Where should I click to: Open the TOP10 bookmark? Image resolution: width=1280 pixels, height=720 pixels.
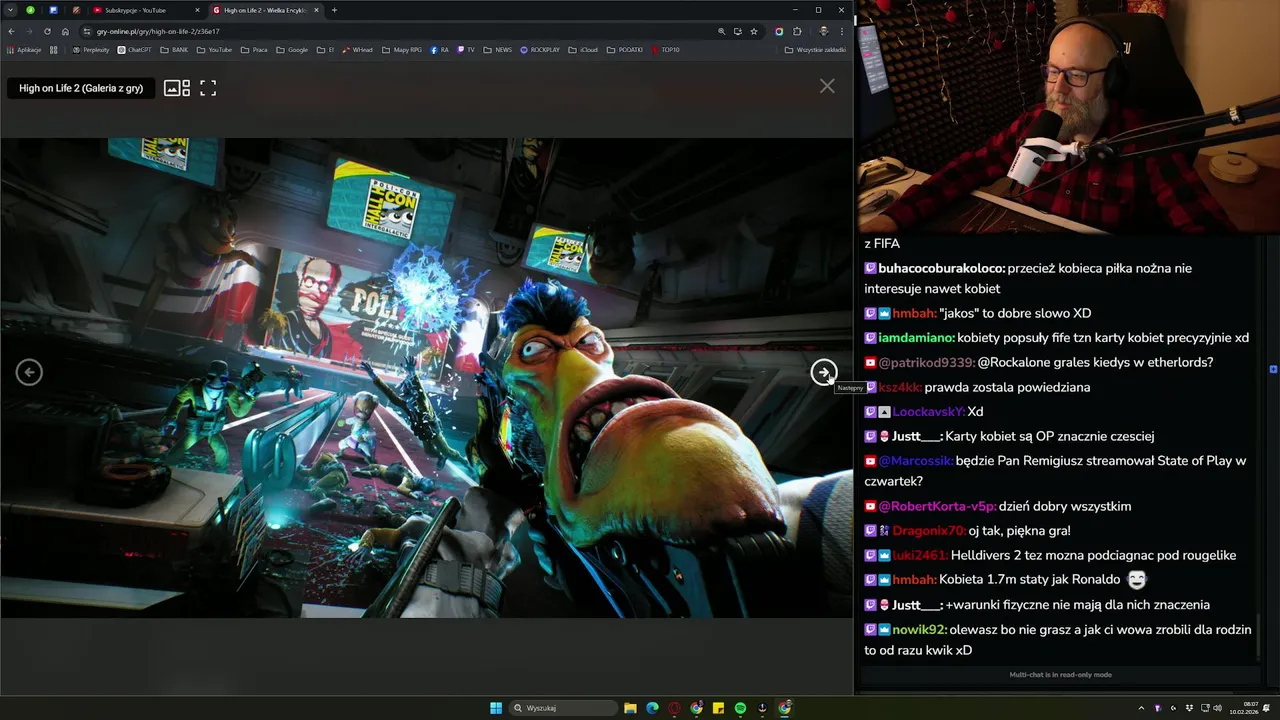click(x=665, y=49)
